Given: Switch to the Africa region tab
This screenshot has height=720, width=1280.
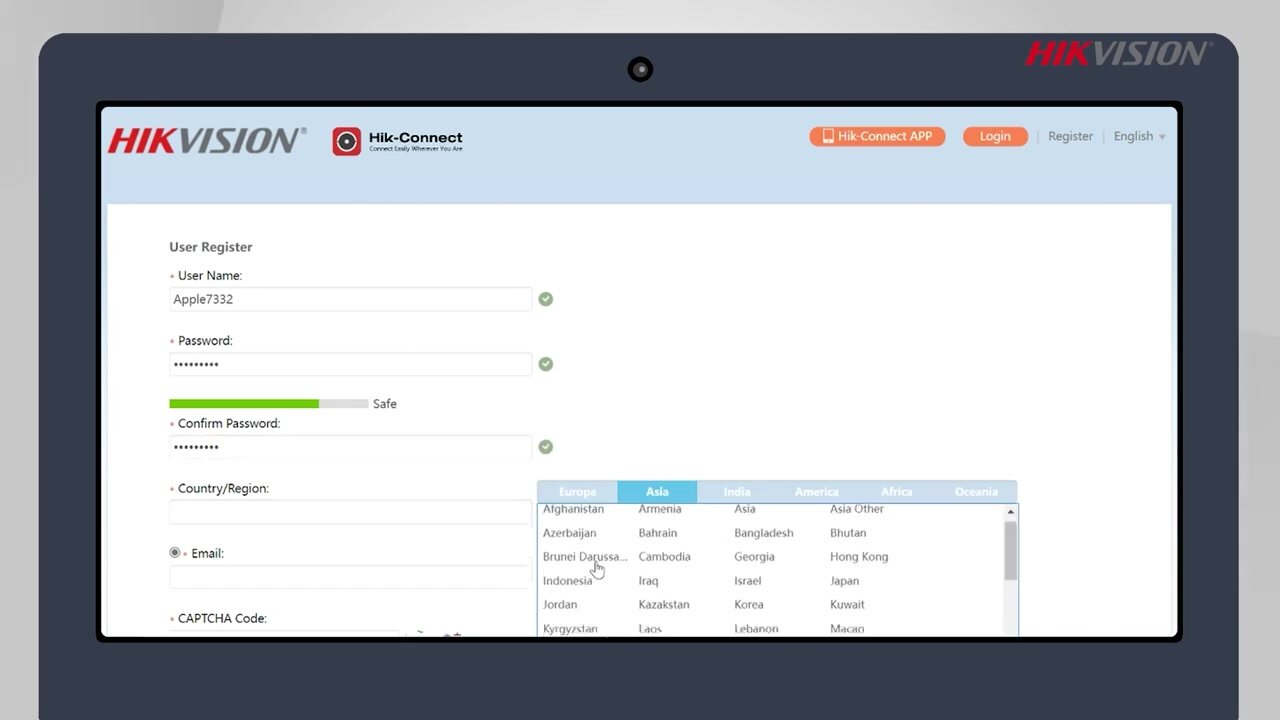Looking at the screenshot, I should (x=897, y=492).
